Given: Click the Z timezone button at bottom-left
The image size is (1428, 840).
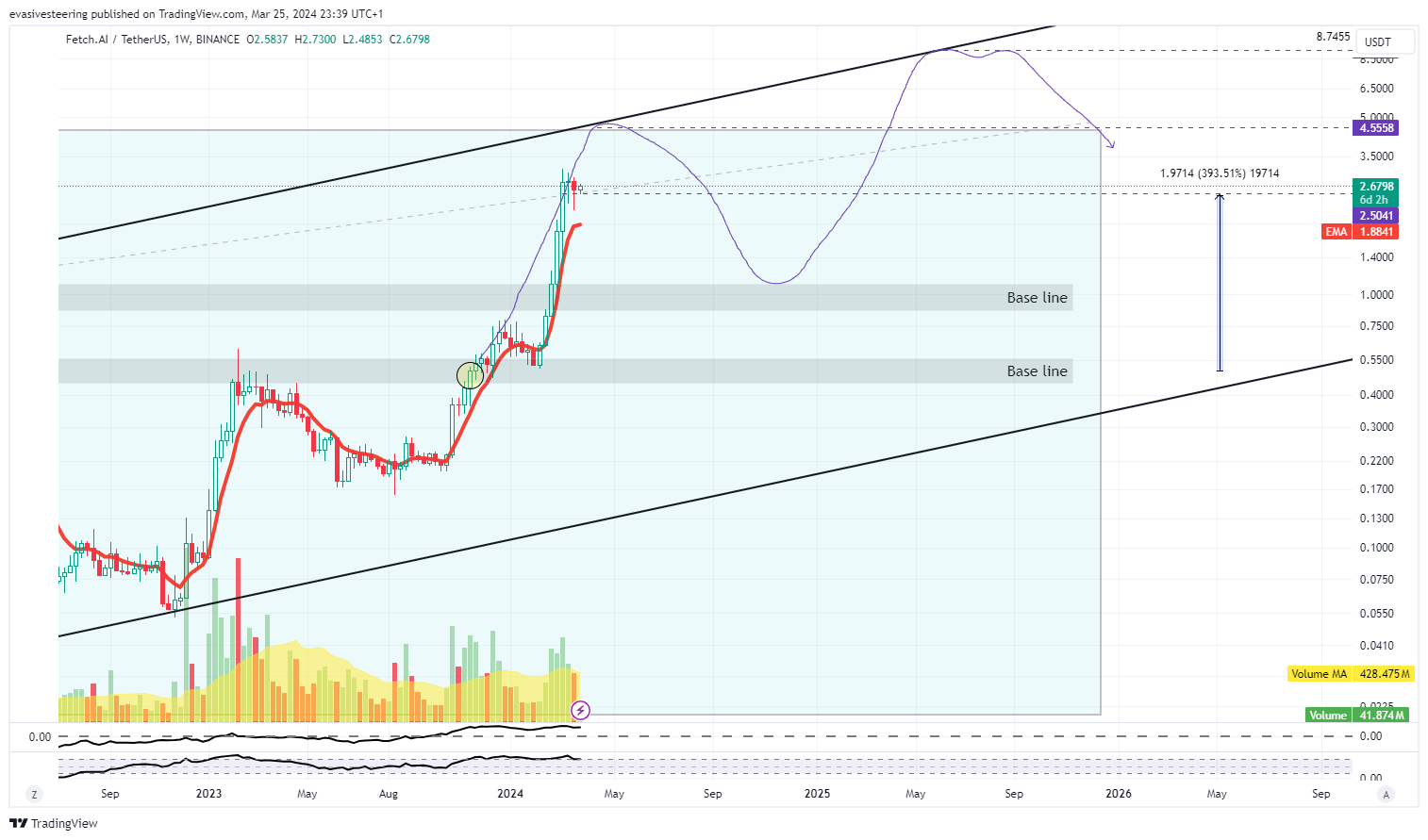Looking at the screenshot, I should pos(35,795).
